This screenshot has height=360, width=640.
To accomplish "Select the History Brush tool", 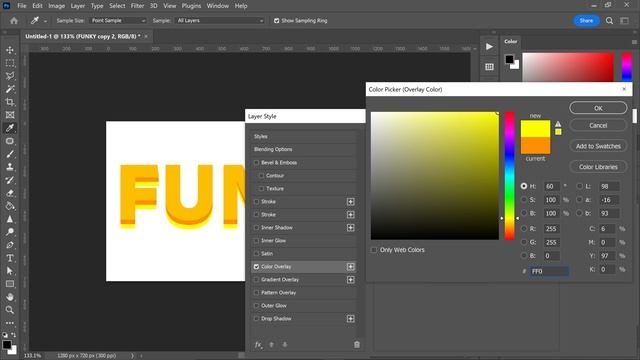I will [10, 180].
